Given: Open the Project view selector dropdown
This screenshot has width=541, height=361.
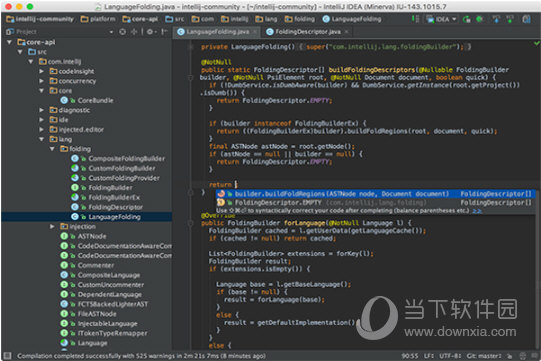Looking at the screenshot, I should (x=111, y=32).
